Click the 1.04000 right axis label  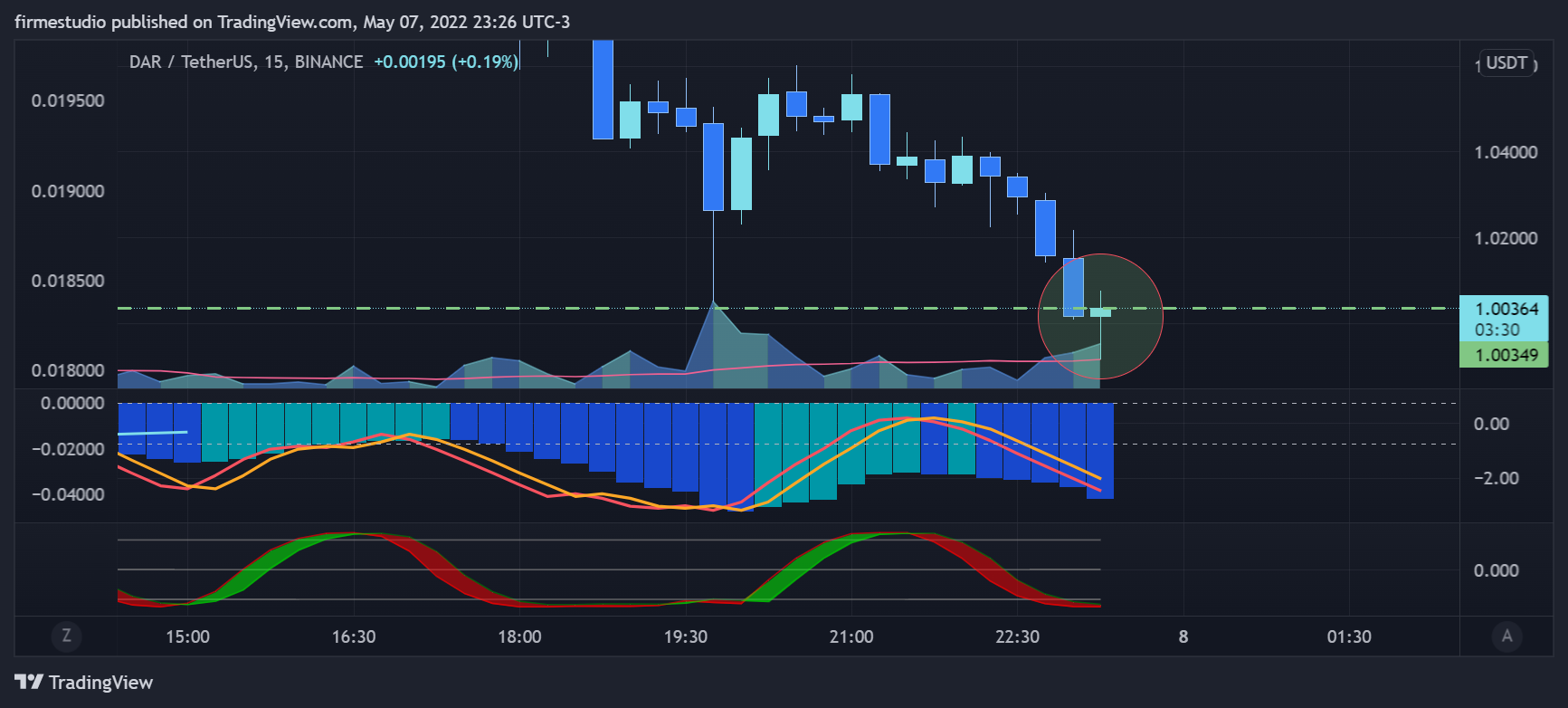point(1506,152)
